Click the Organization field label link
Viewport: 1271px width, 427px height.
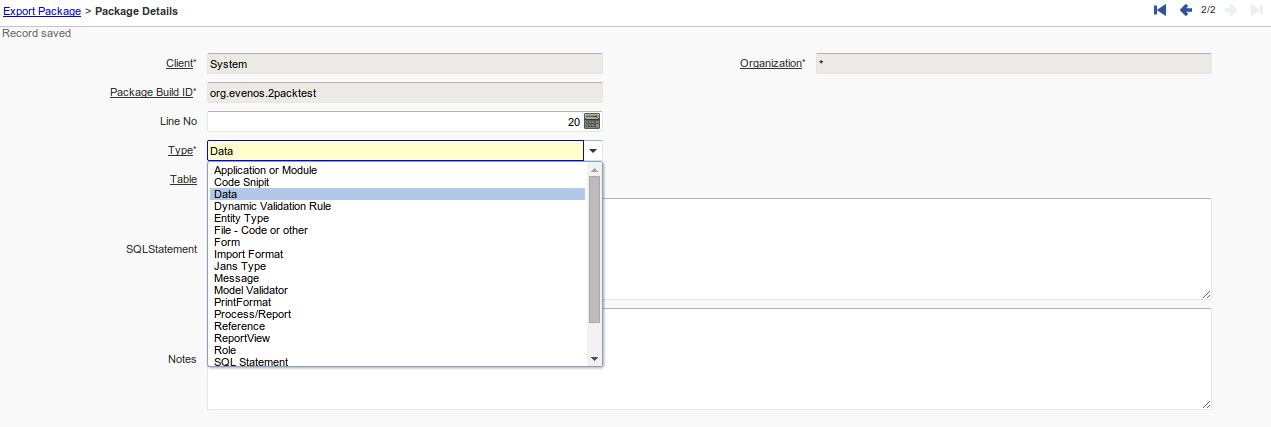click(770, 63)
